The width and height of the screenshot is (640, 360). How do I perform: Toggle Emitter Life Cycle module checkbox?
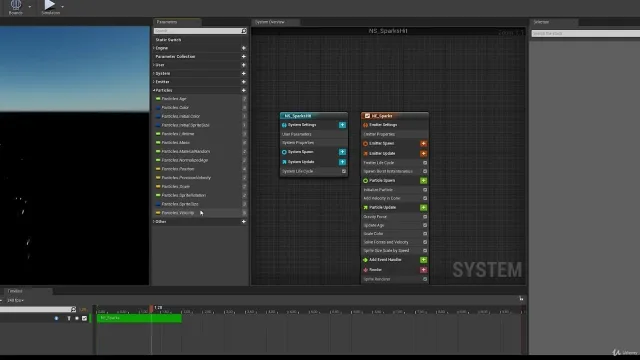point(425,163)
